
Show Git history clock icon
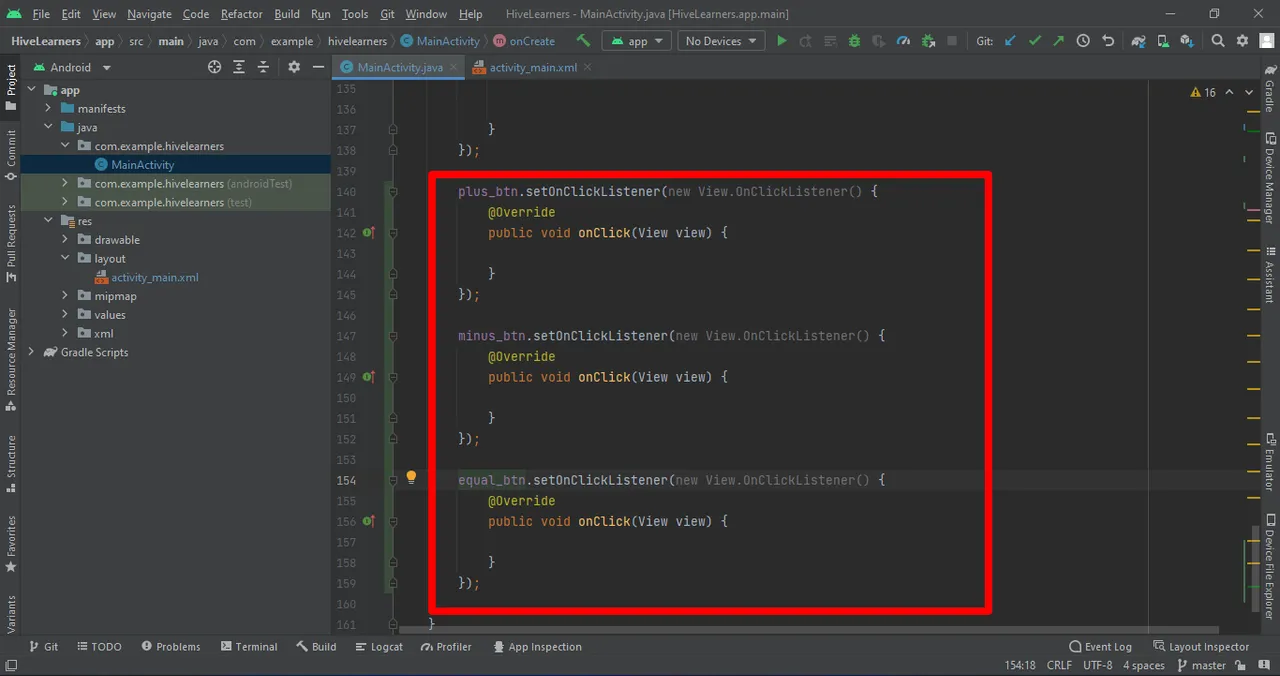tap(1083, 41)
